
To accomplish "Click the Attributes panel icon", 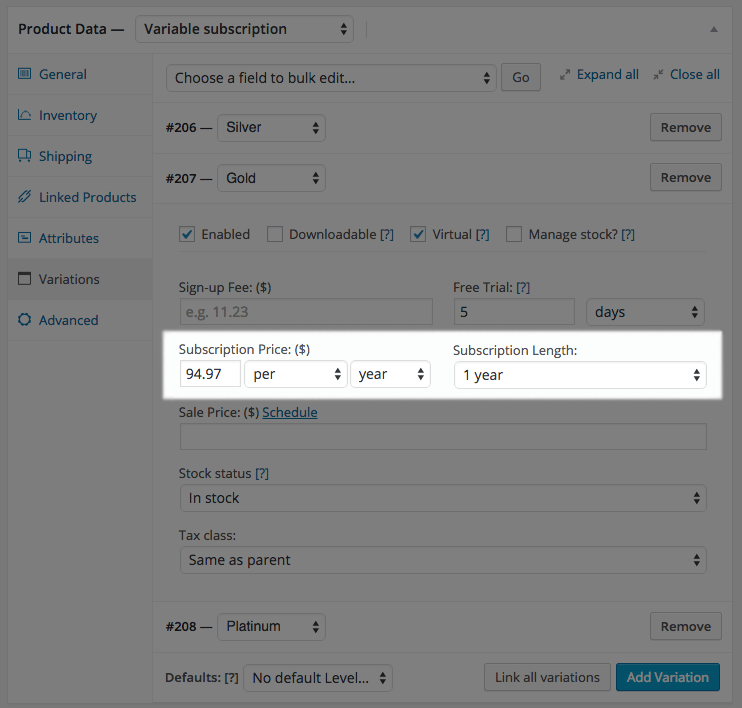I will tap(24, 238).
